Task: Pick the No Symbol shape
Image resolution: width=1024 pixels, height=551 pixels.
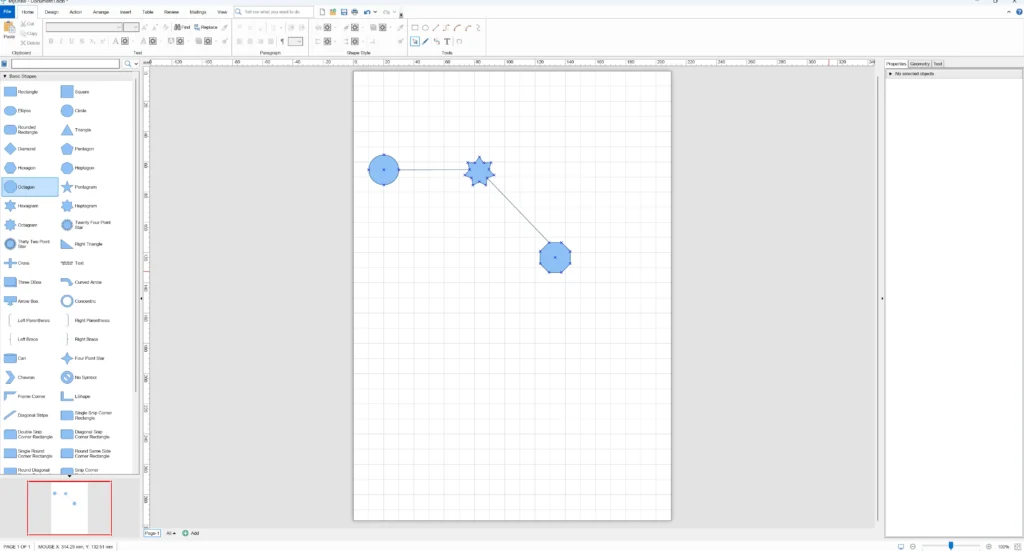Action: pyautogui.click(x=79, y=377)
